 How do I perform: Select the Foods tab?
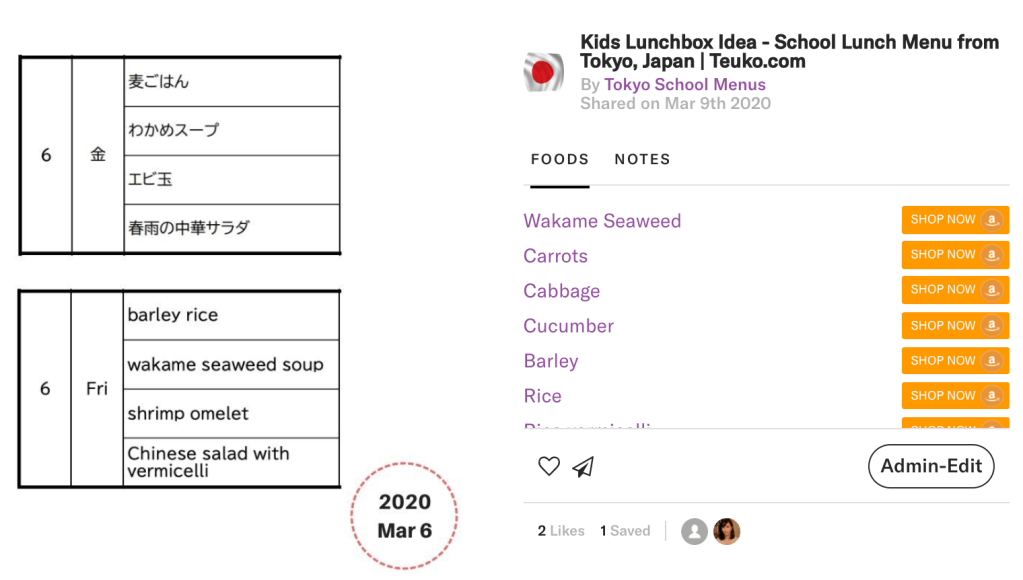point(559,159)
